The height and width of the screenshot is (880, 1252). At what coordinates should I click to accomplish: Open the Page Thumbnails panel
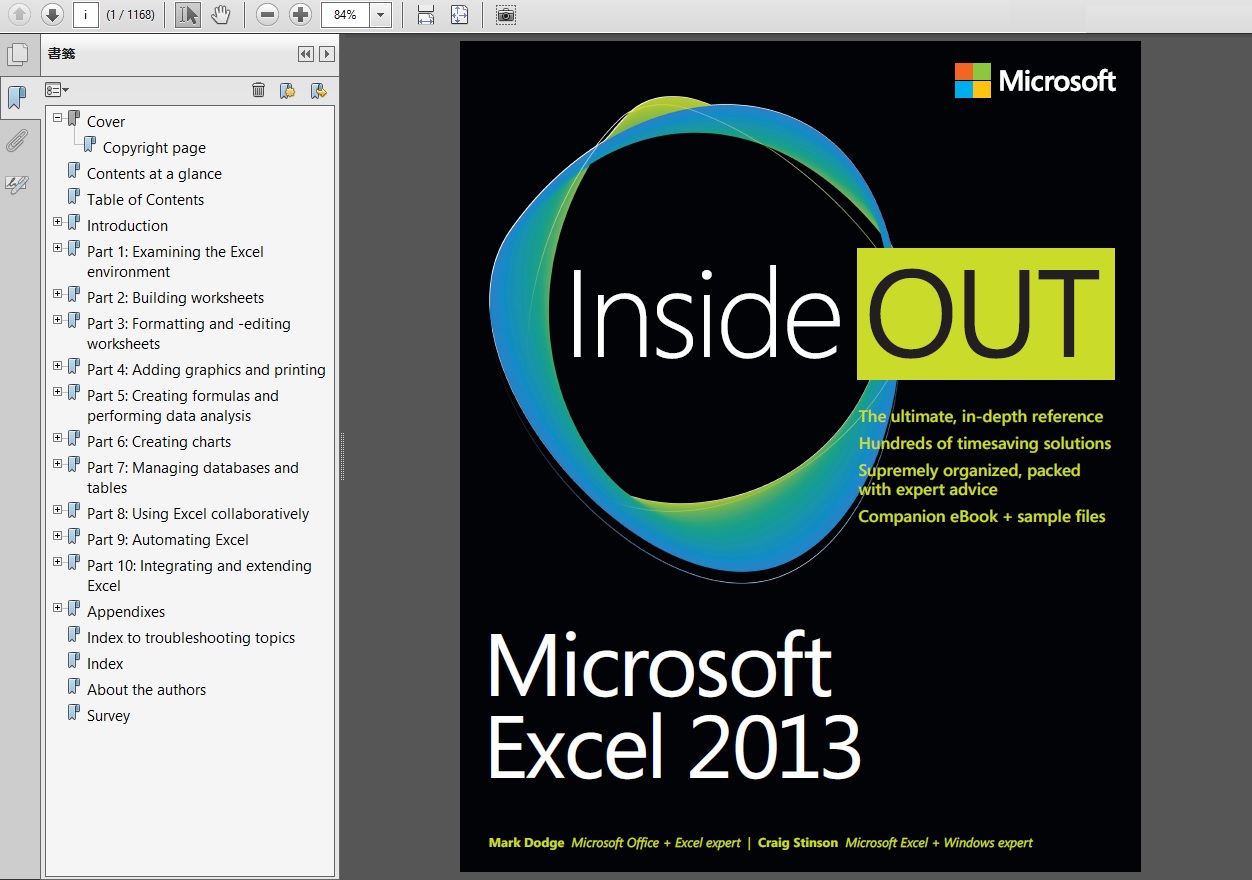17,54
